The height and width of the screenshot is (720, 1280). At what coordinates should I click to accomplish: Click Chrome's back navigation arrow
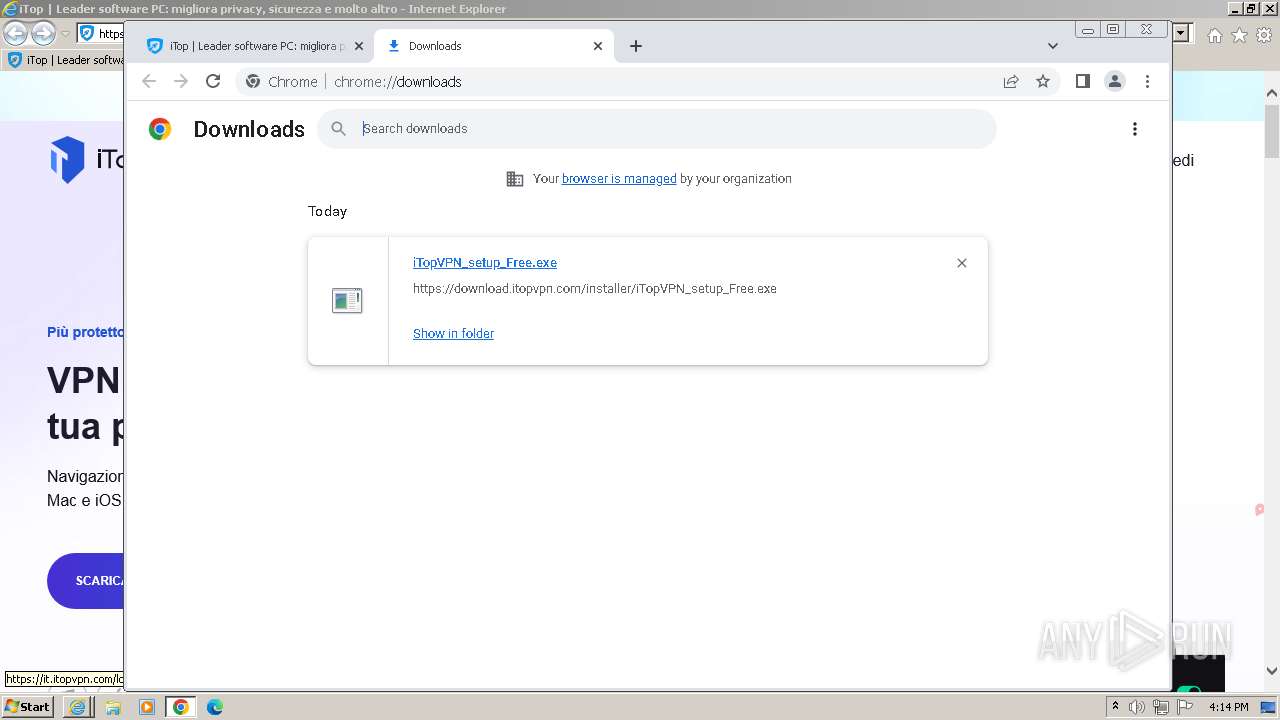149,82
